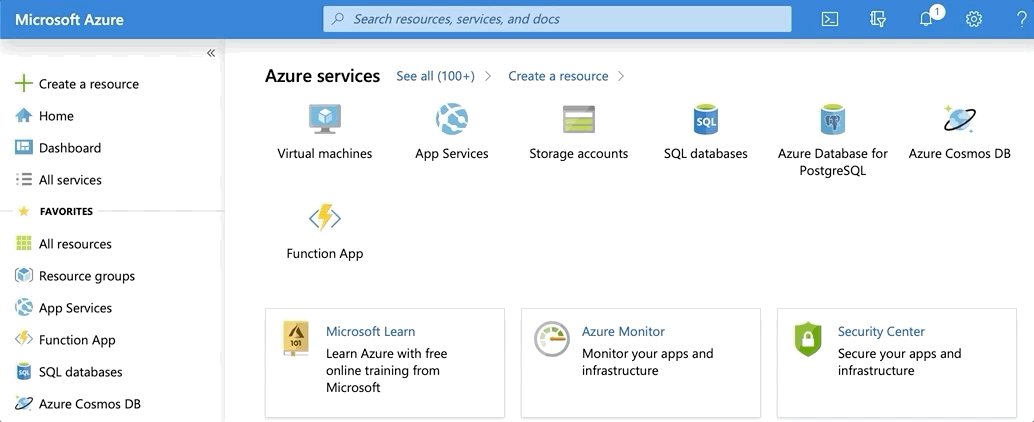Open directory and subscription filter icon
The image size is (1034, 422).
click(878, 19)
